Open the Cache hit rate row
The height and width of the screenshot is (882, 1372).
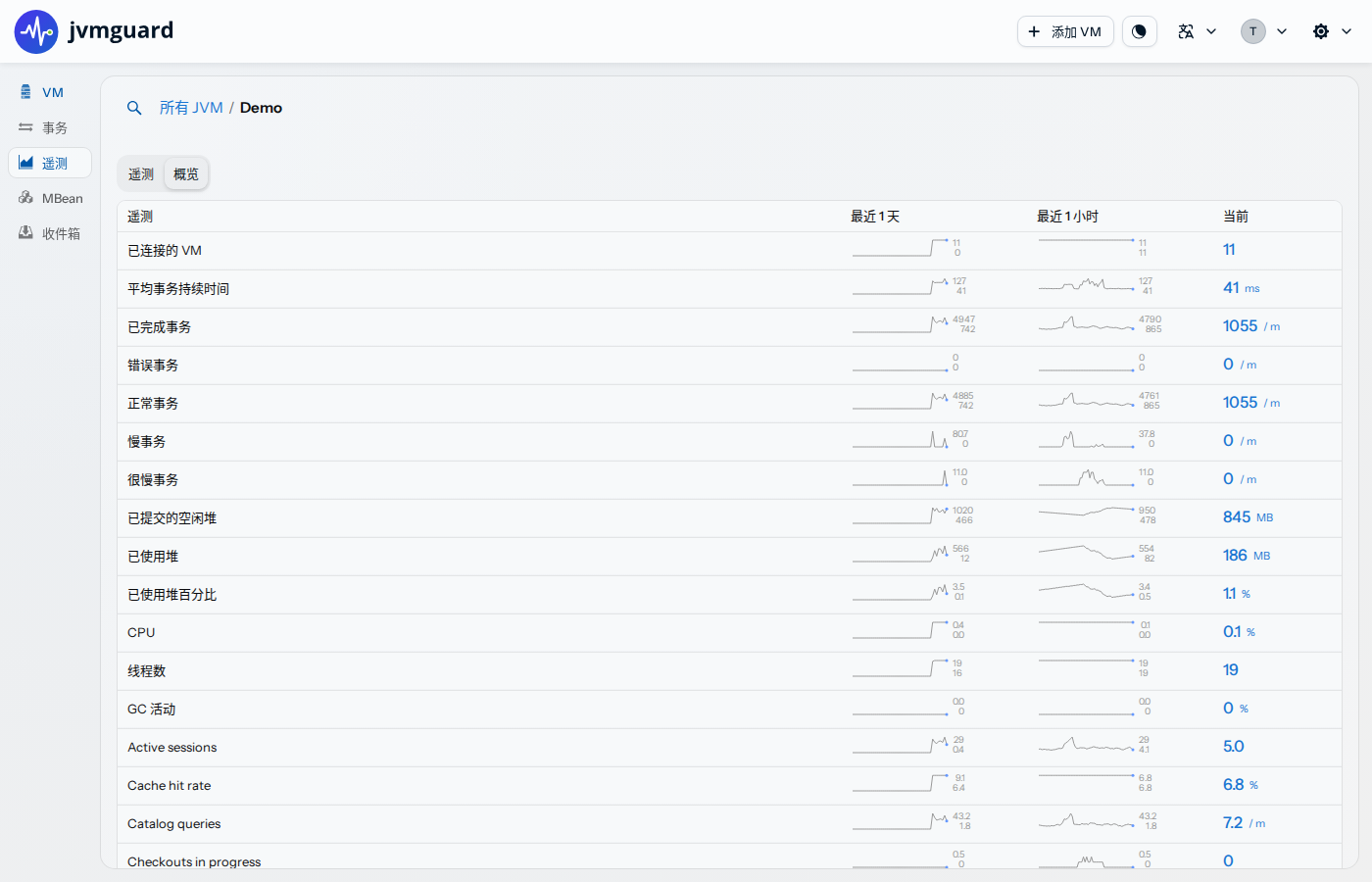point(730,786)
